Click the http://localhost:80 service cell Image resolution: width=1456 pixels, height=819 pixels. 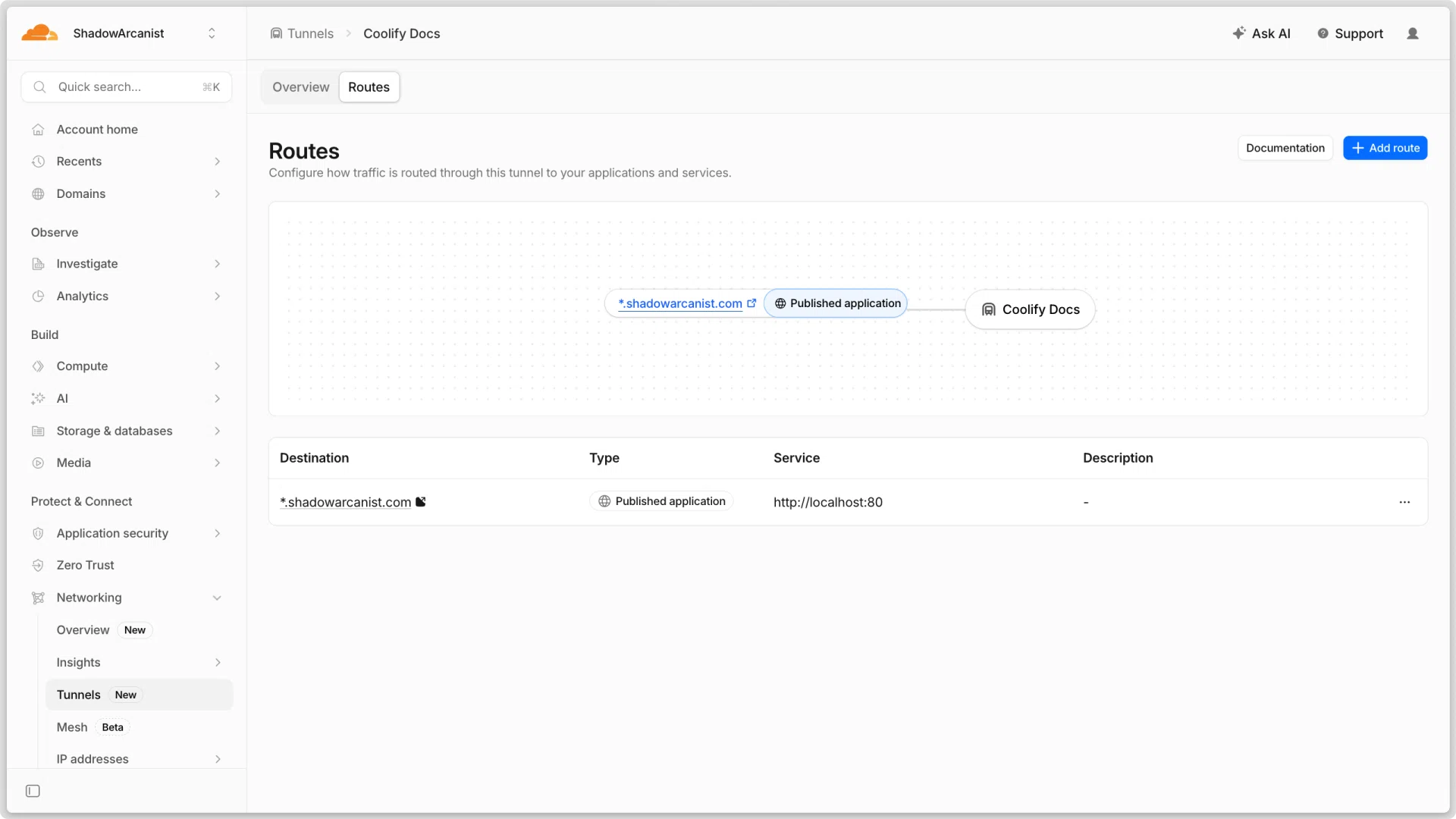click(x=828, y=502)
